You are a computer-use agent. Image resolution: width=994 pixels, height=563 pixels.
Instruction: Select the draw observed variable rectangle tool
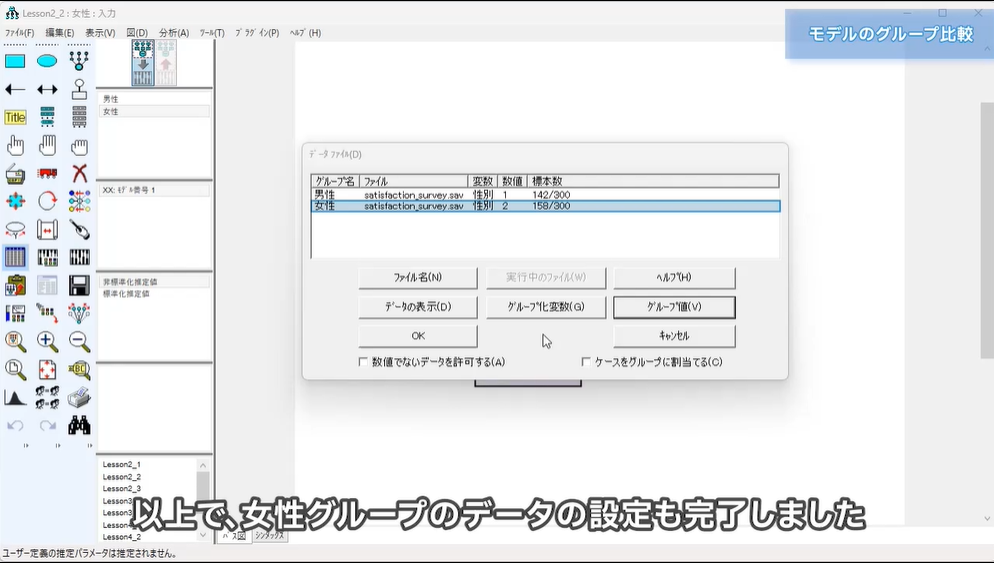[x=15, y=61]
